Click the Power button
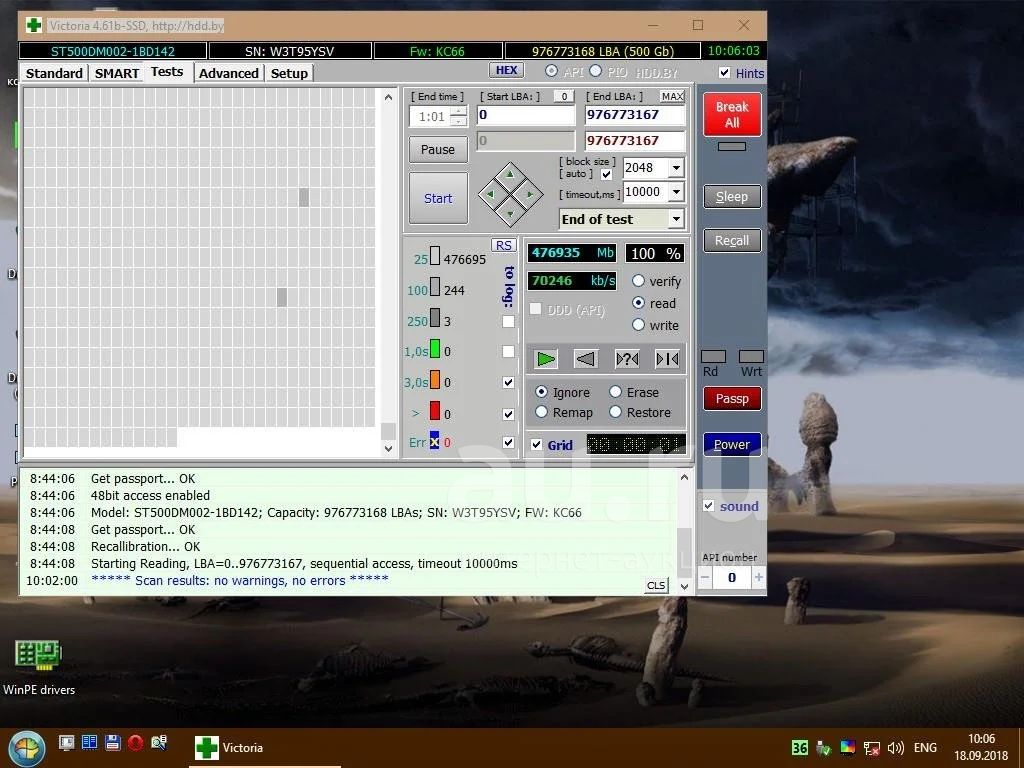This screenshot has height=768, width=1024. 732,444
